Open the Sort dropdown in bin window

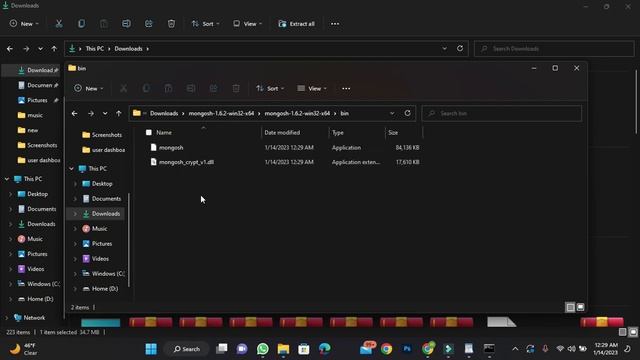click(270, 88)
